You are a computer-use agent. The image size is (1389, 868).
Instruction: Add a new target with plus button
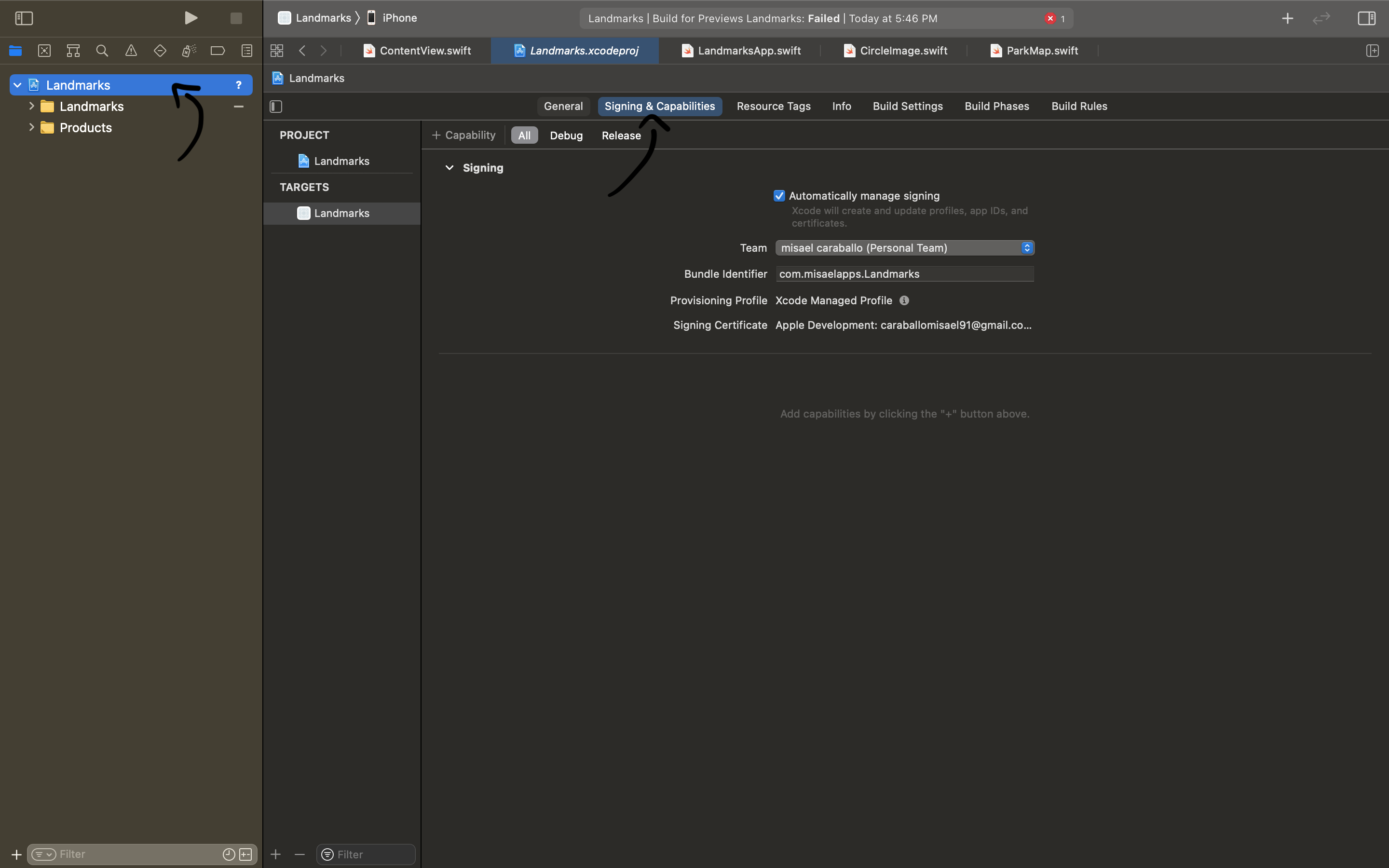(x=275, y=854)
